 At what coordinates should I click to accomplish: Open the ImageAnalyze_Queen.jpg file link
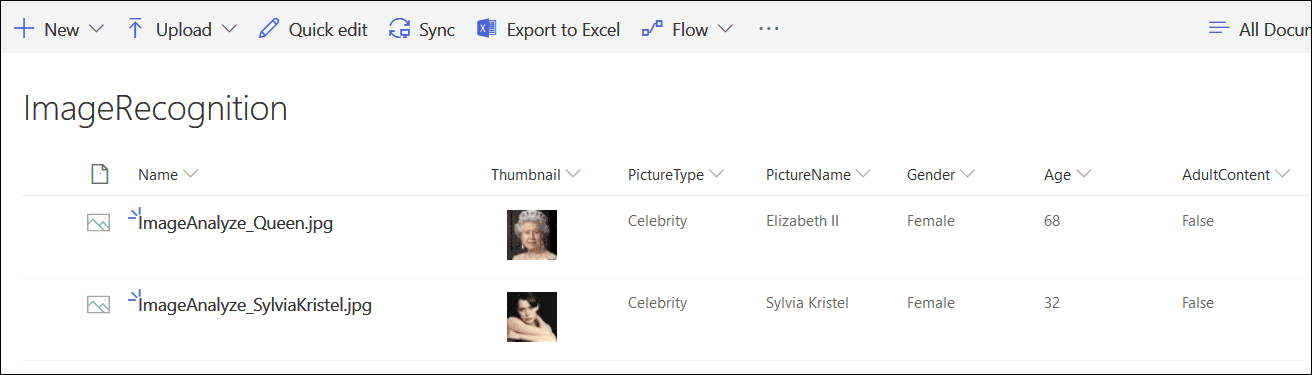coord(236,223)
